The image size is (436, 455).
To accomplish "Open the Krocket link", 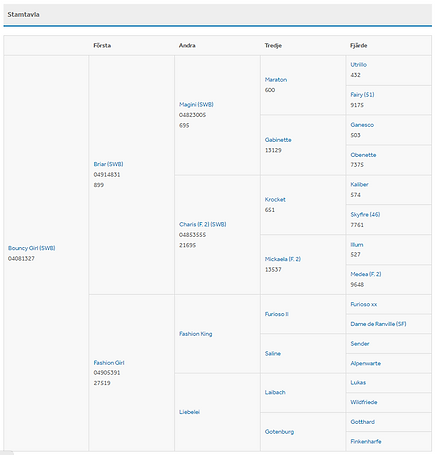I will coord(275,199).
